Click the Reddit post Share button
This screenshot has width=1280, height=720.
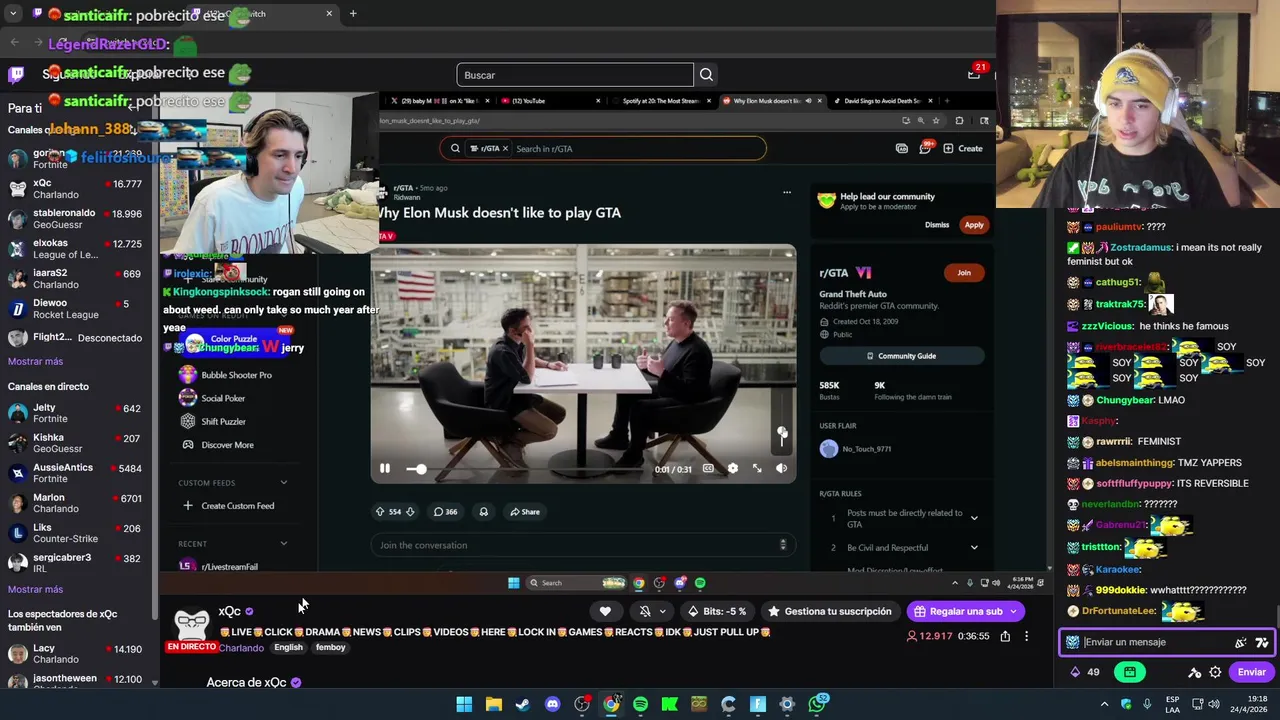pos(525,512)
